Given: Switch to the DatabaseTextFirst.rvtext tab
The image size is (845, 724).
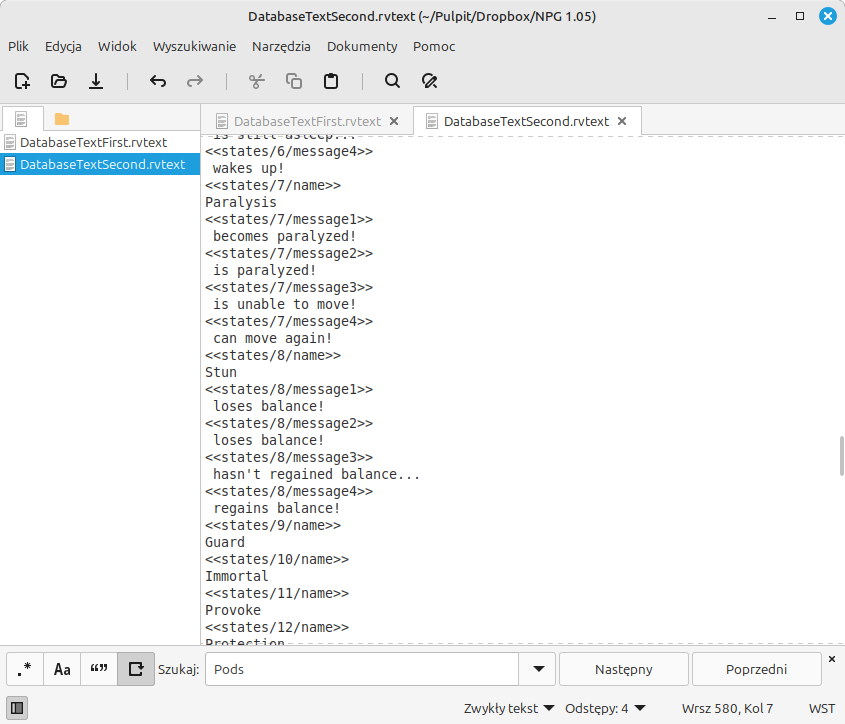Looking at the screenshot, I should [307, 121].
